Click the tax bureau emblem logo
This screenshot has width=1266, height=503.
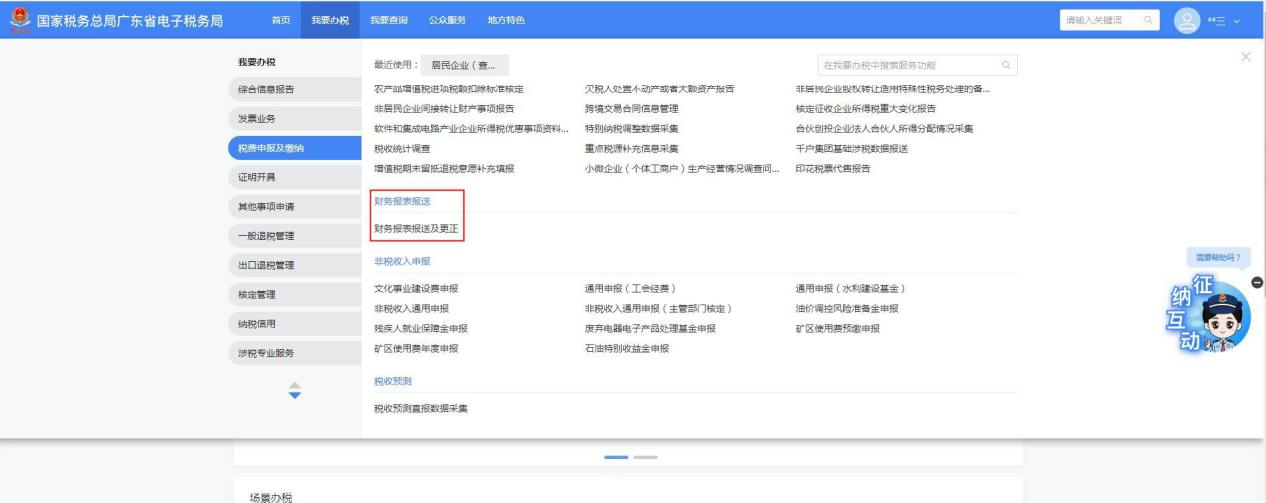pos(17,20)
